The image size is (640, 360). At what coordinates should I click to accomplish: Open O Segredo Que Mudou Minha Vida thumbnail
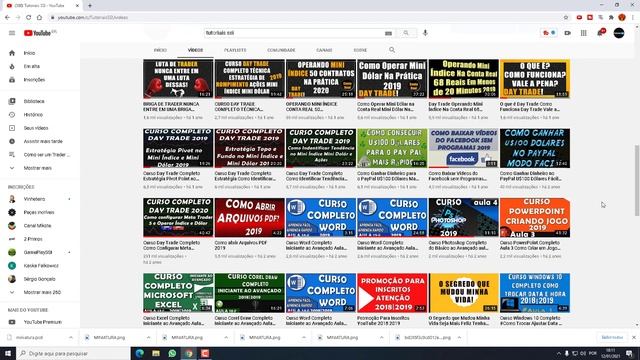point(463,293)
